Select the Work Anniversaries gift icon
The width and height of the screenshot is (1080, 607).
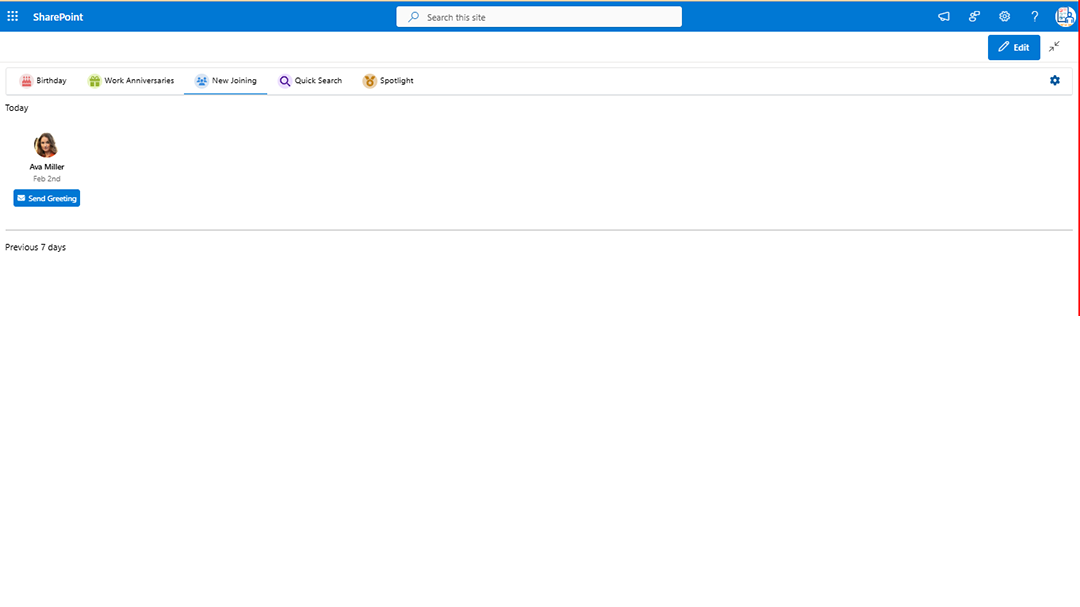pyautogui.click(x=96, y=80)
